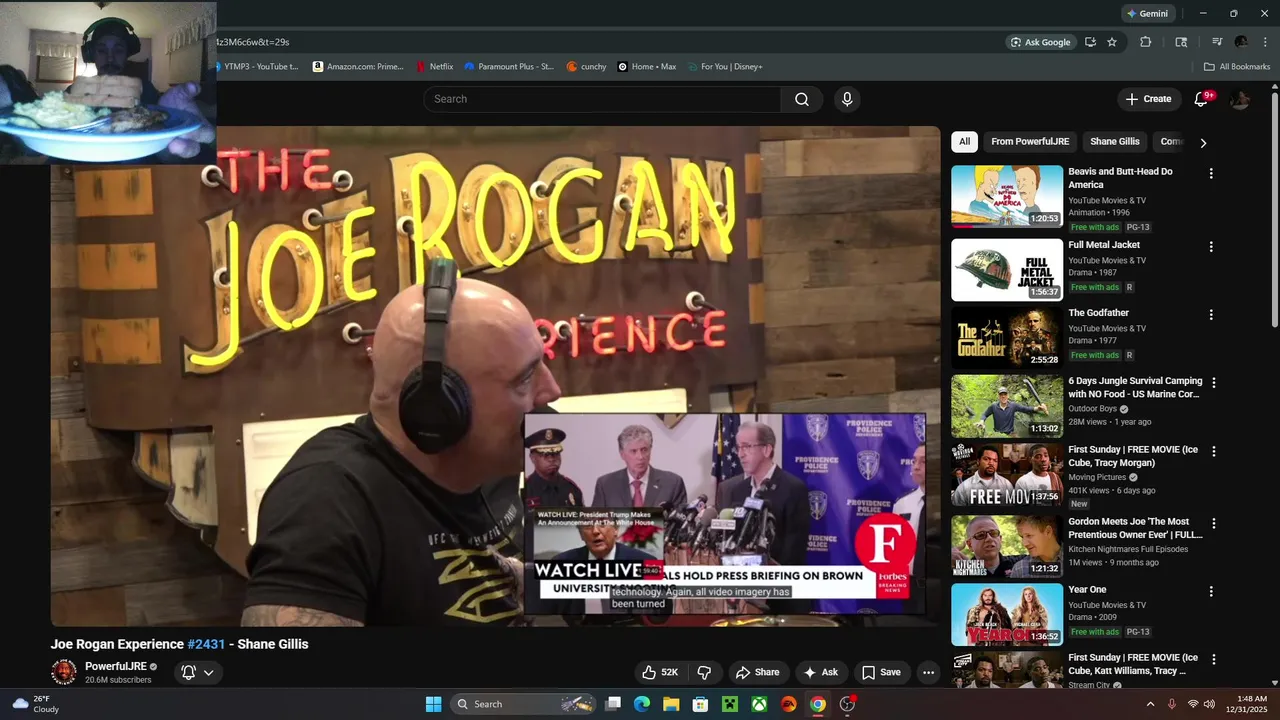Select the All filter chip
Image resolution: width=1280 pixels, height=720 pixels.
click(964, 142)
